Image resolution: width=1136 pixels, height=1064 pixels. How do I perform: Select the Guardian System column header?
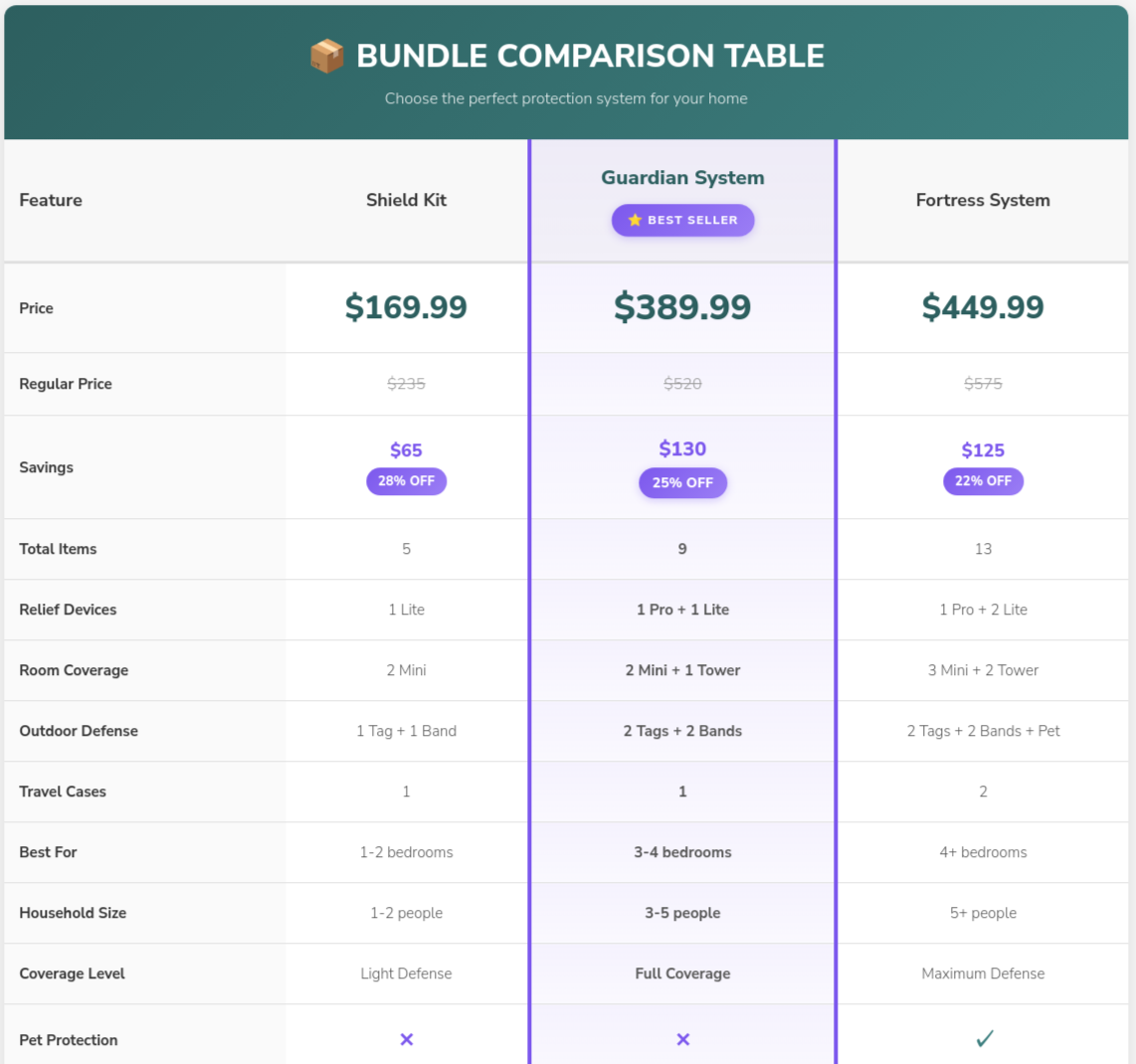(682, 178)
